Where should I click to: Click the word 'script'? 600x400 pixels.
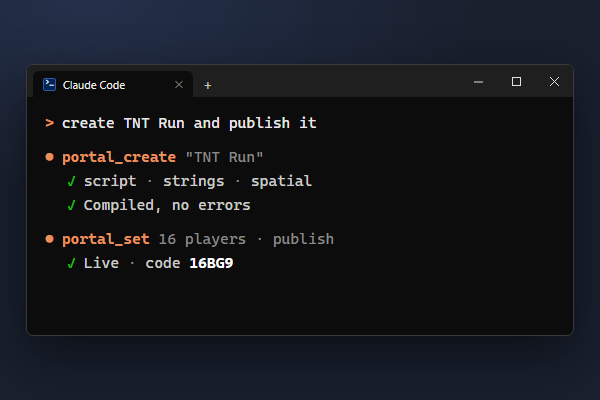[x=110, y=181]
